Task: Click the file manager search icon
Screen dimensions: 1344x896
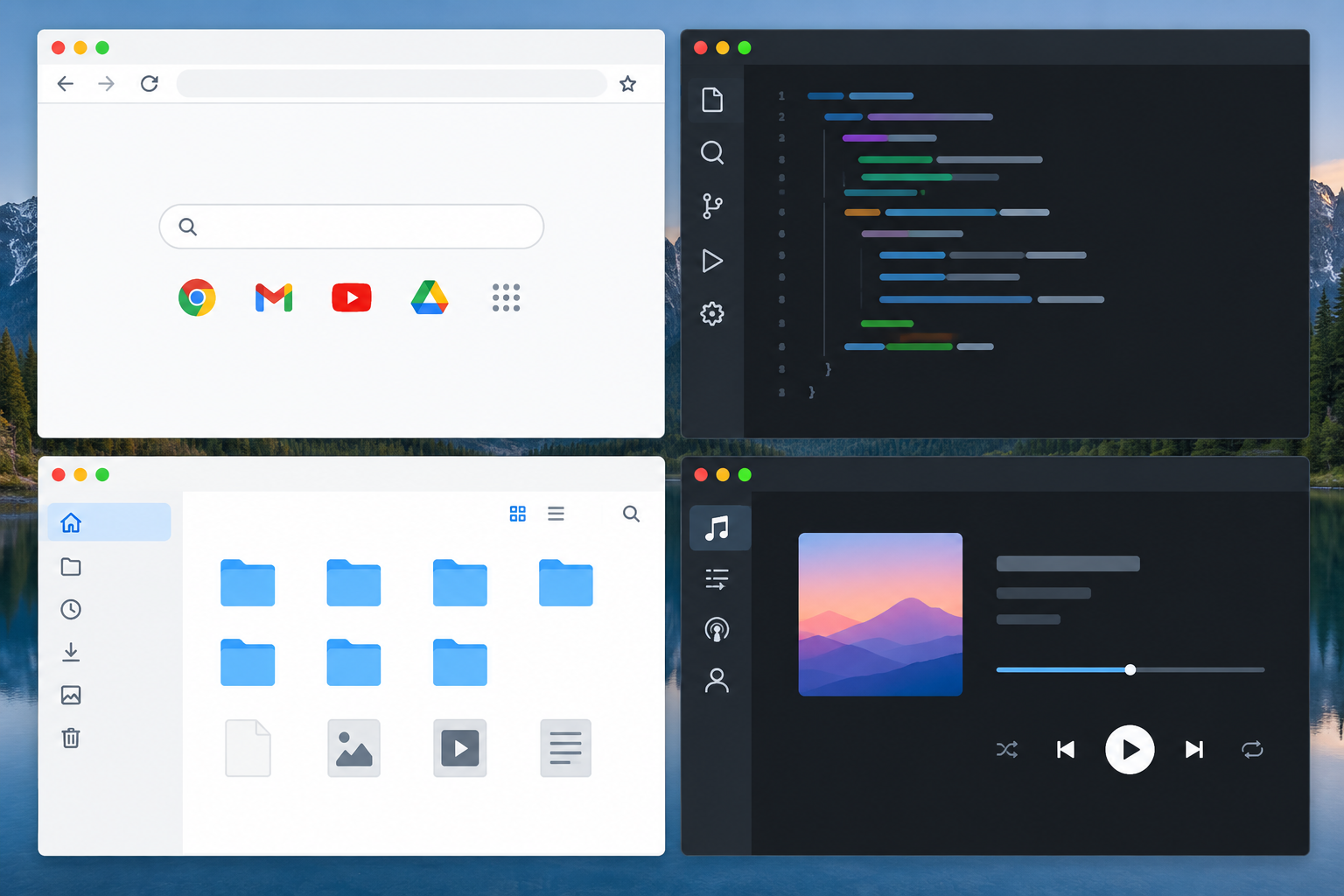Action: click(x=631, y=514)
